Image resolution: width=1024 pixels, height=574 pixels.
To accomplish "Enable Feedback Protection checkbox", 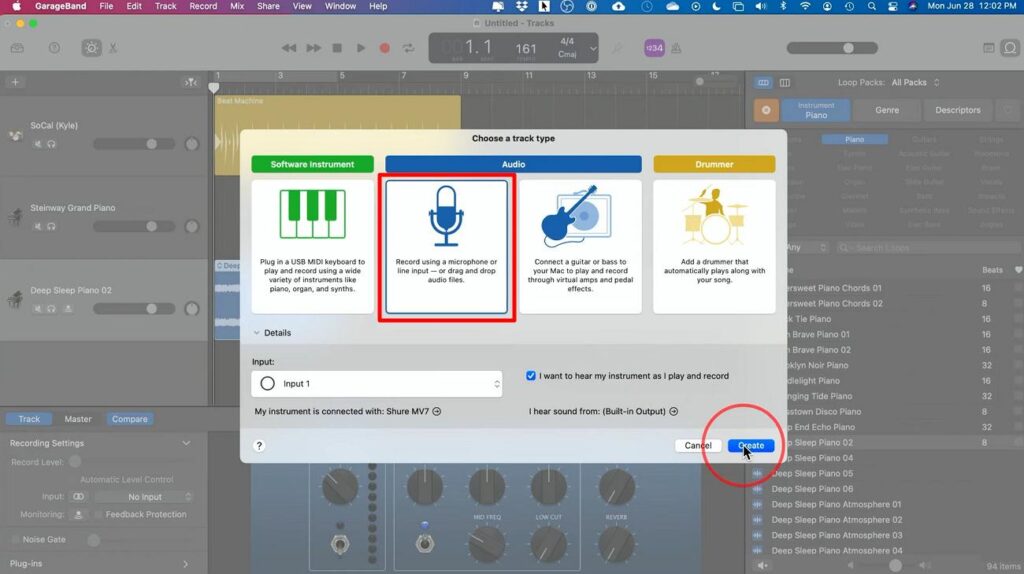I will coord(98,515).
